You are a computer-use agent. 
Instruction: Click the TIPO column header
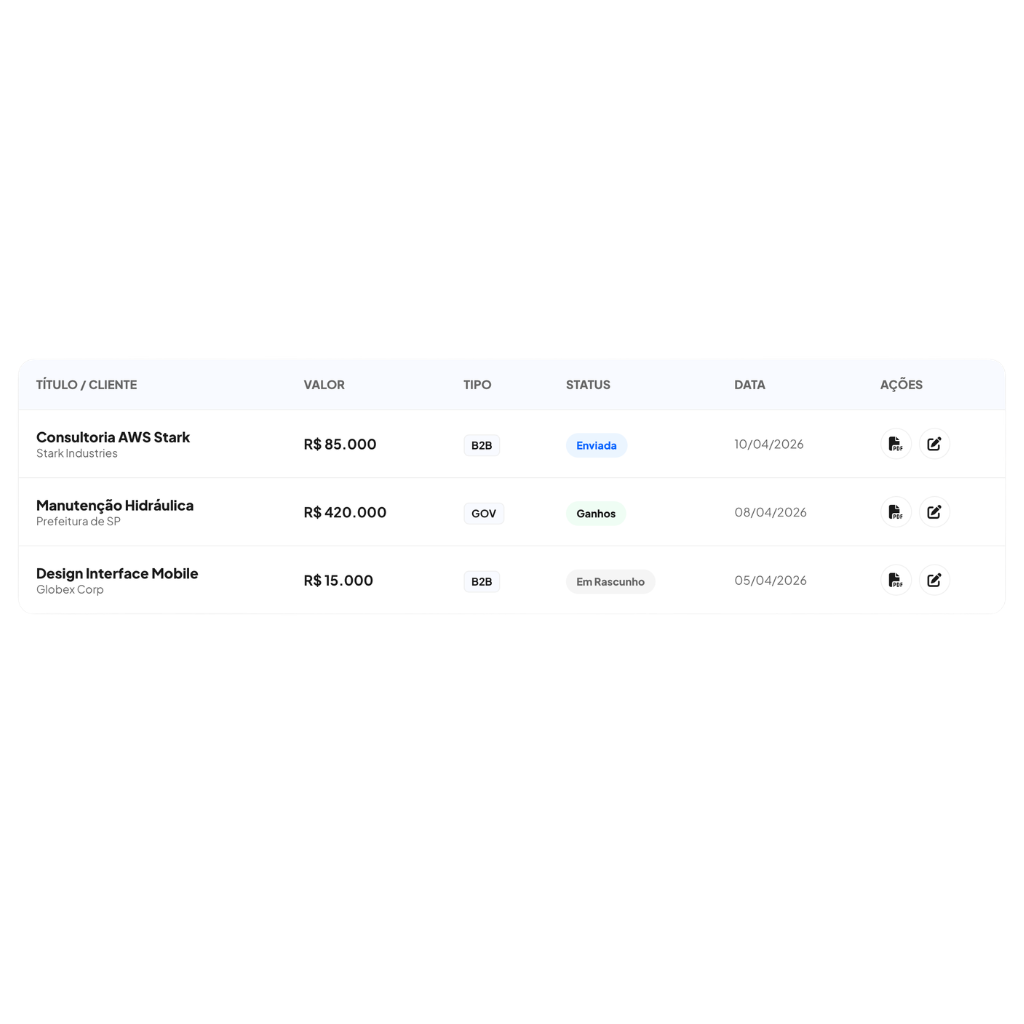point(477,384)
